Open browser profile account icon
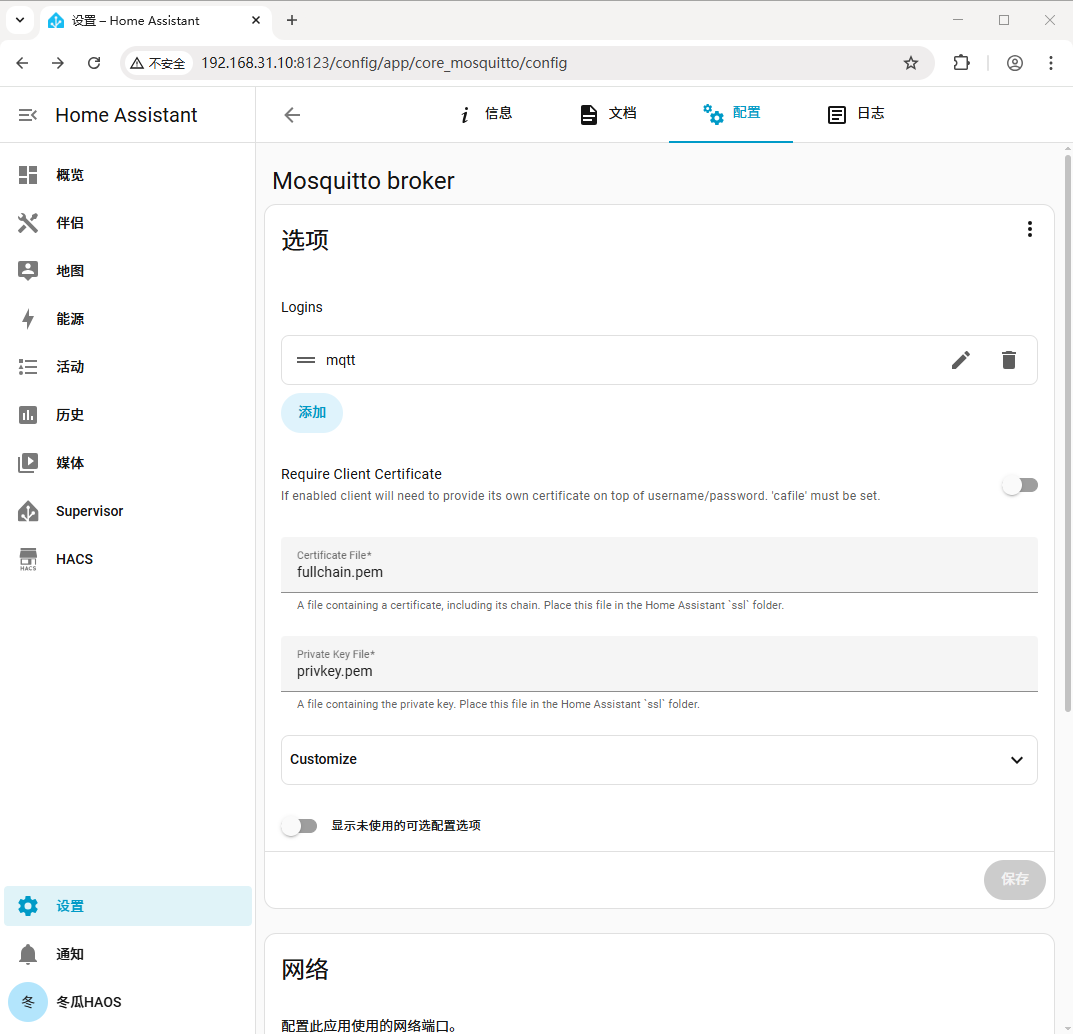Viewport: 1073px width, 1034px height. 1015,63
